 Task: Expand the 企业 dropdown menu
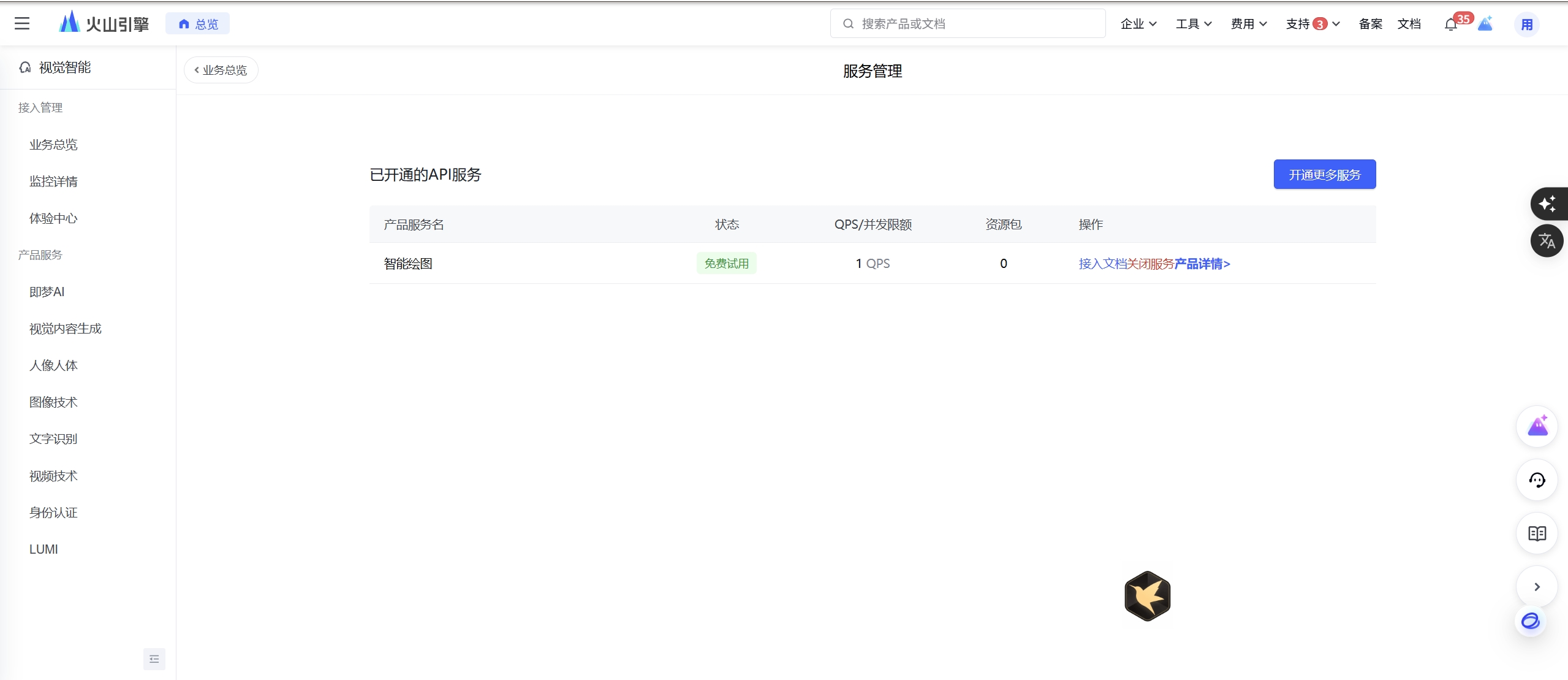1138,24
